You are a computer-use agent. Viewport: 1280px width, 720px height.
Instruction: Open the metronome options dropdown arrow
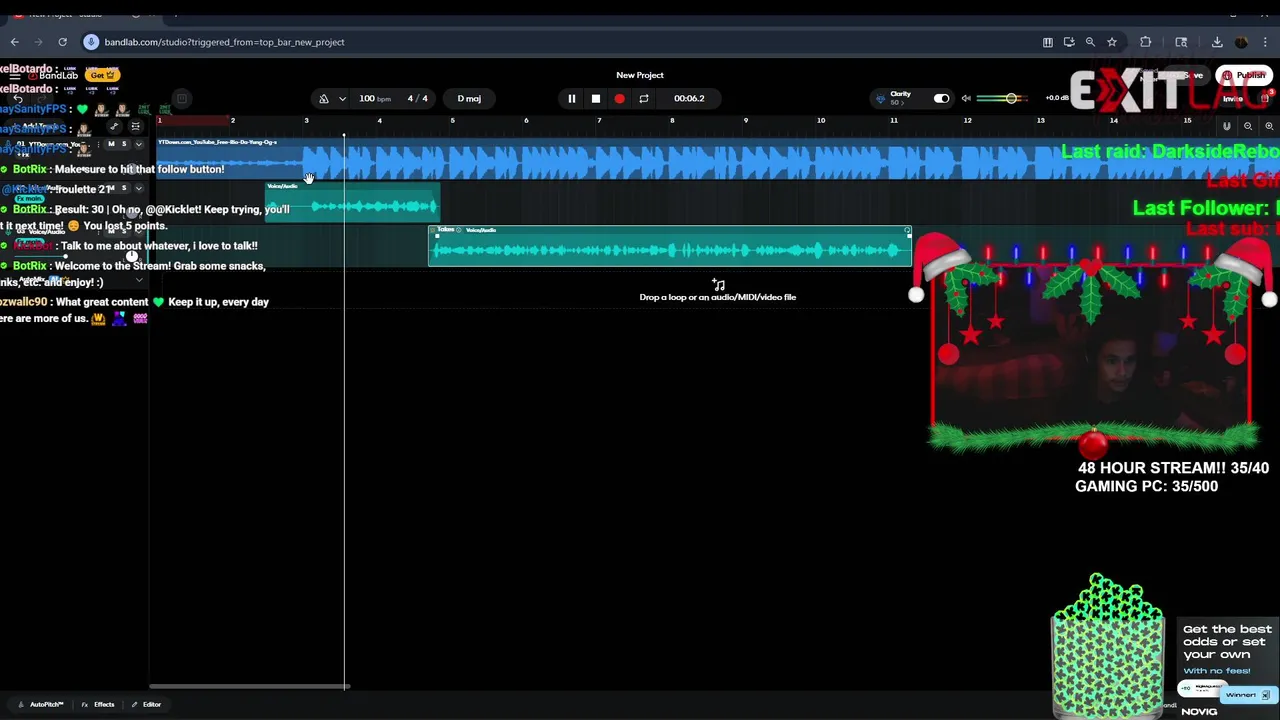point(342,98)
